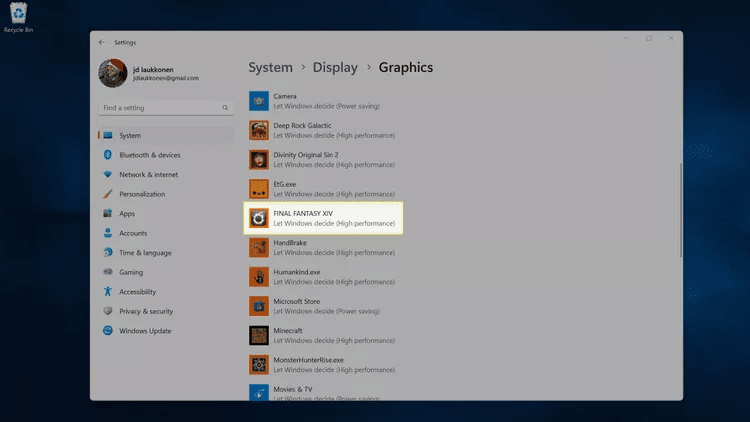Click the Minecraft app icon
750x422 pixels.
tap(259, 335)
